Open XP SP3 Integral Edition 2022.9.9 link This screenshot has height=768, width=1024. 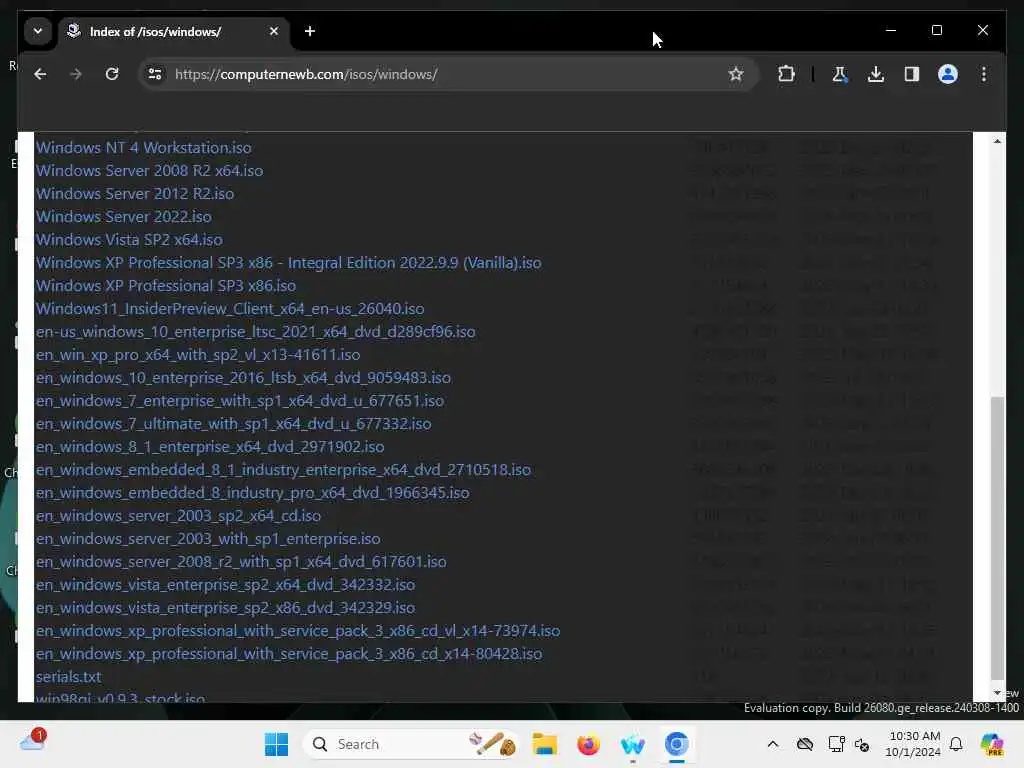coord(289,263)
